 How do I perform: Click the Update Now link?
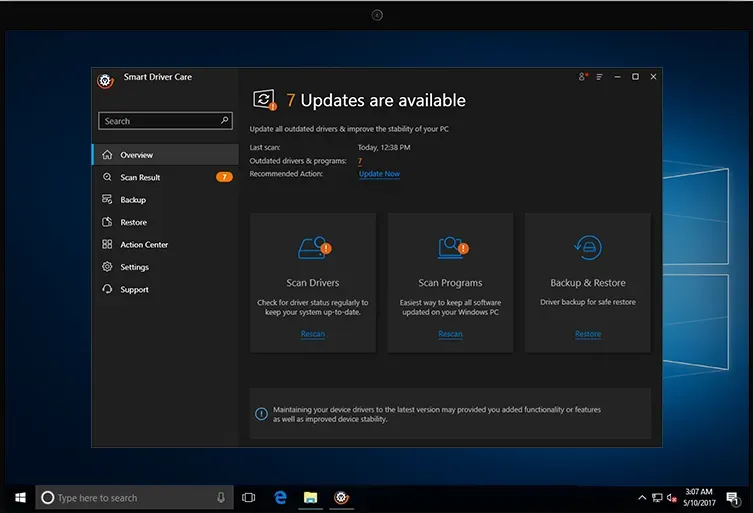click(379, 174)
